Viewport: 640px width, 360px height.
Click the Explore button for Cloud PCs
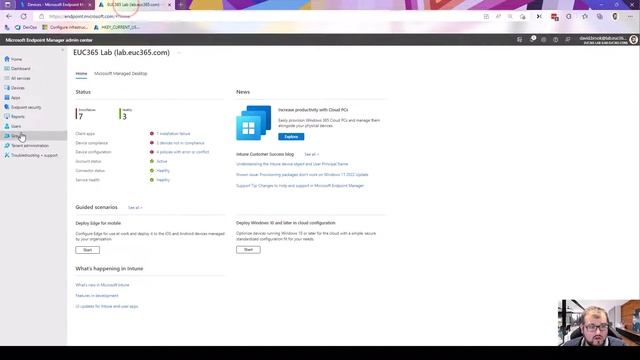tap(291, 137)
